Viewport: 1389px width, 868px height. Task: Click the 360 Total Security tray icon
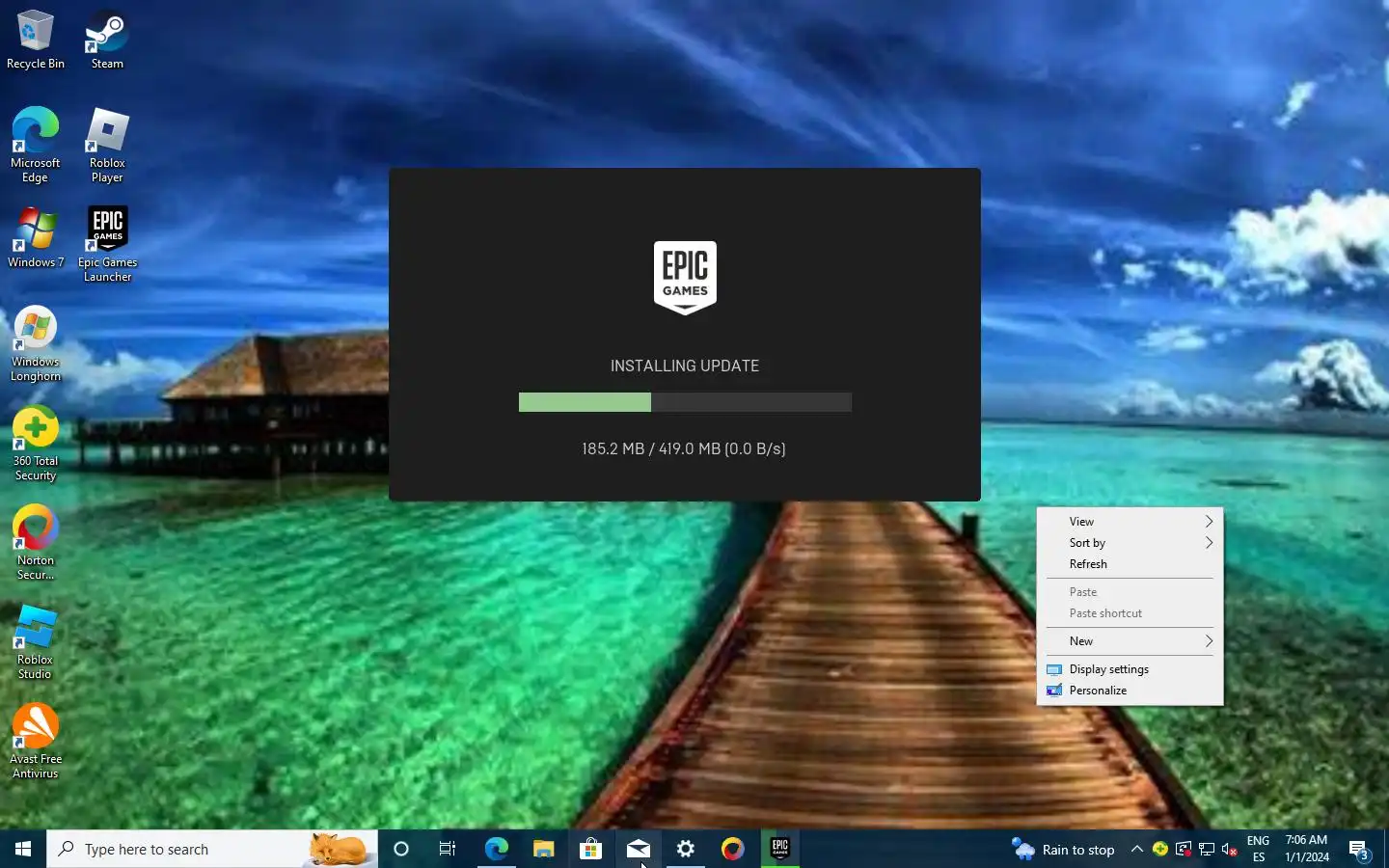coord(1160,849)
